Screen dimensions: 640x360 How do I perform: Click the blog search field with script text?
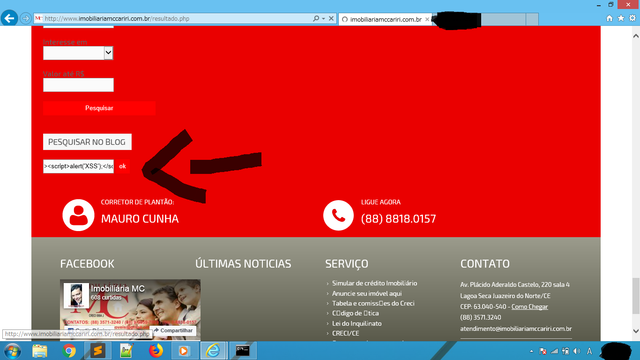78,166
